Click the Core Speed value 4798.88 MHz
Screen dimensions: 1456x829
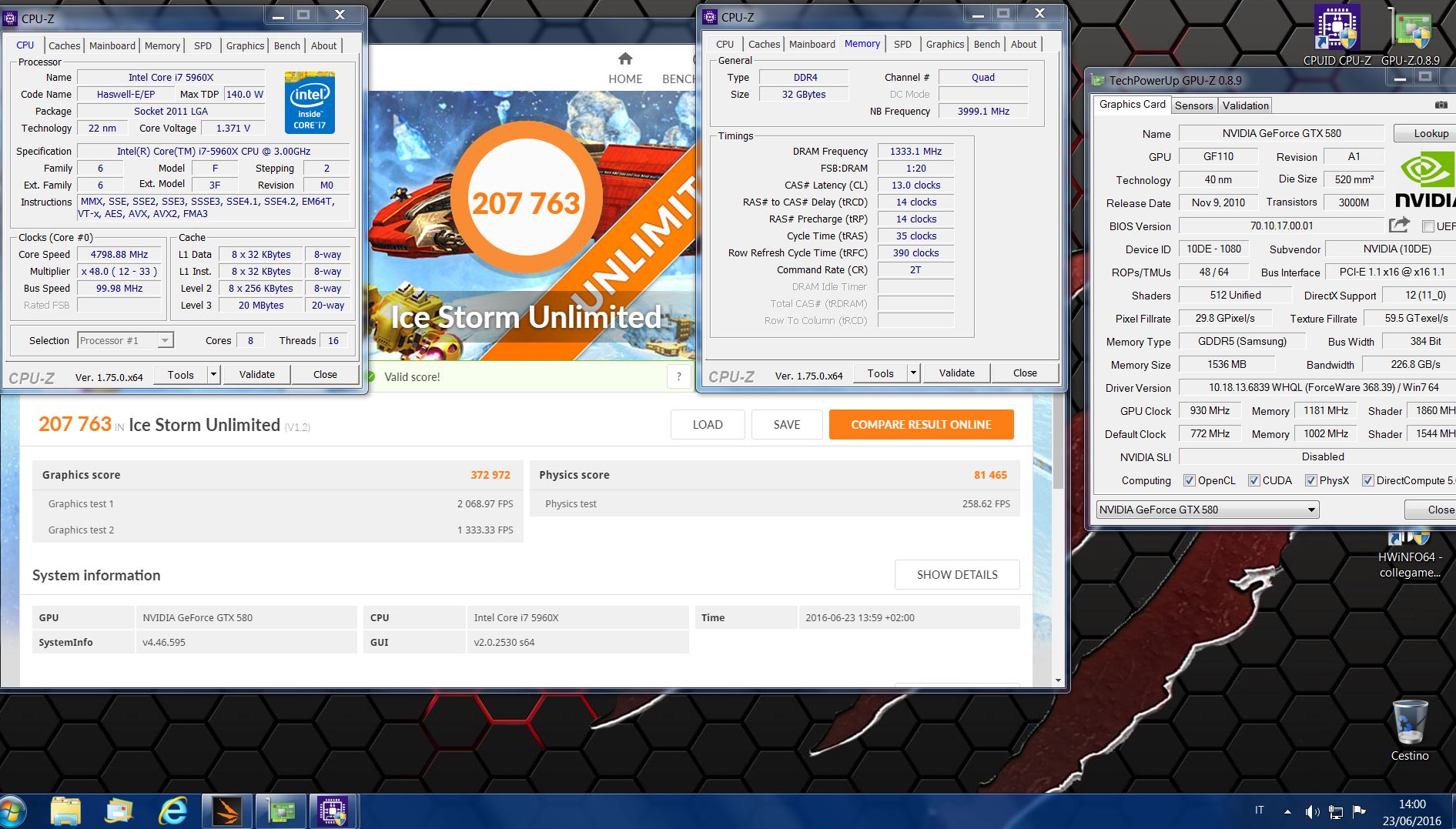coord(119,255)
